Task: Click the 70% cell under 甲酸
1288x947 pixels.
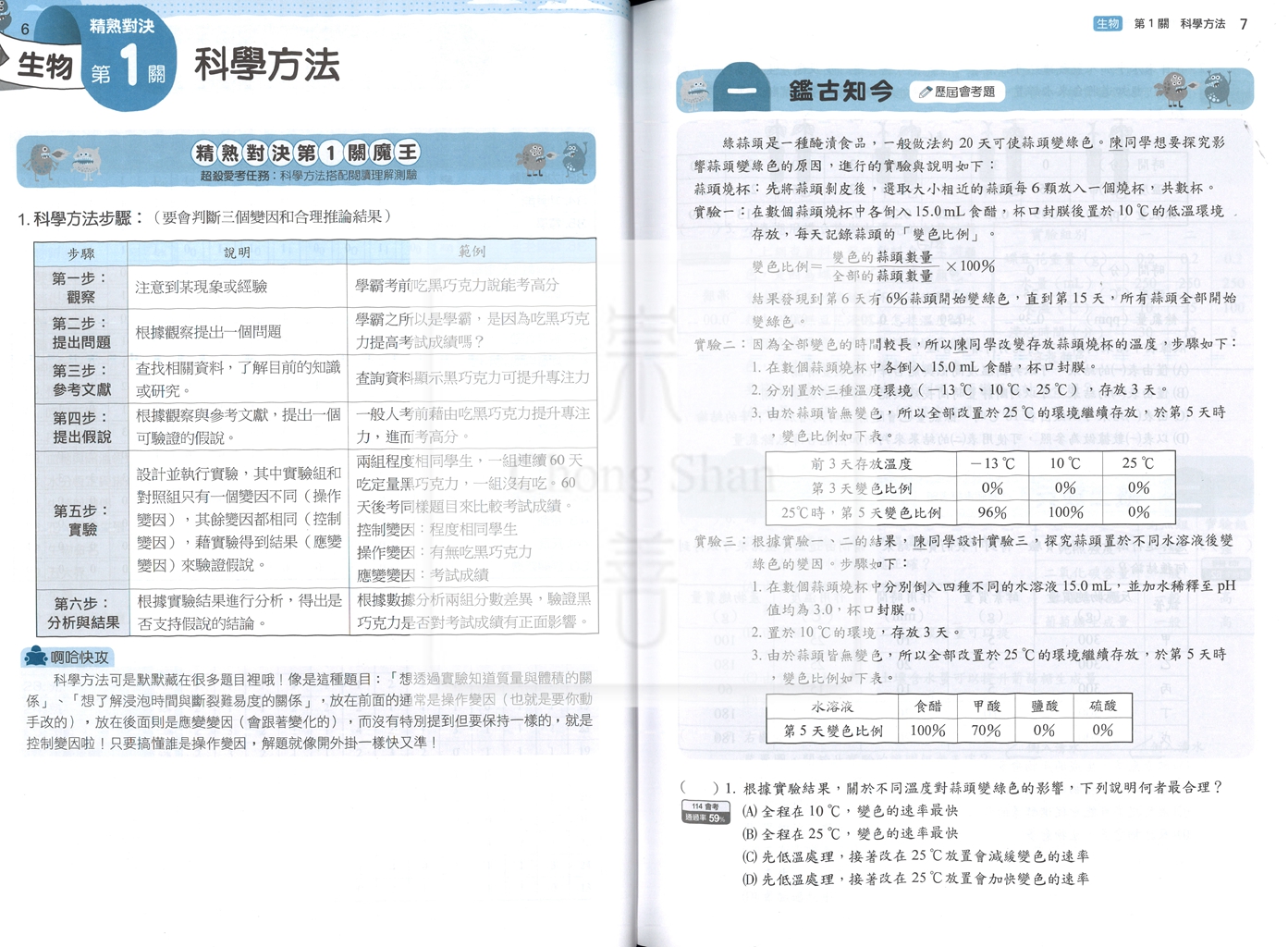Action: (986, 731)
